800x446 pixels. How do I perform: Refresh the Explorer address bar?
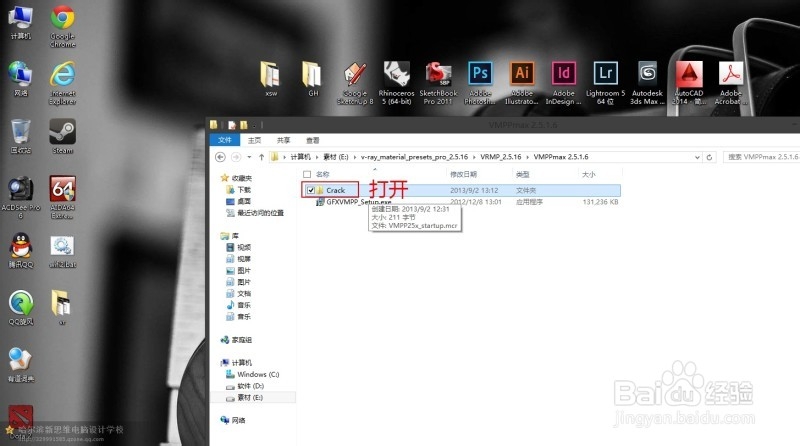[709, 157]
